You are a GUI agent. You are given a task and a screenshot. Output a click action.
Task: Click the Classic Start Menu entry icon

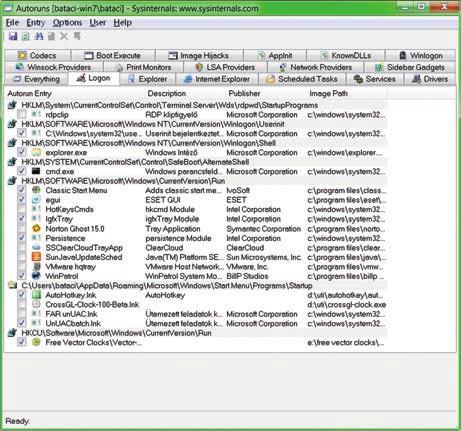(x=36, y=190)
